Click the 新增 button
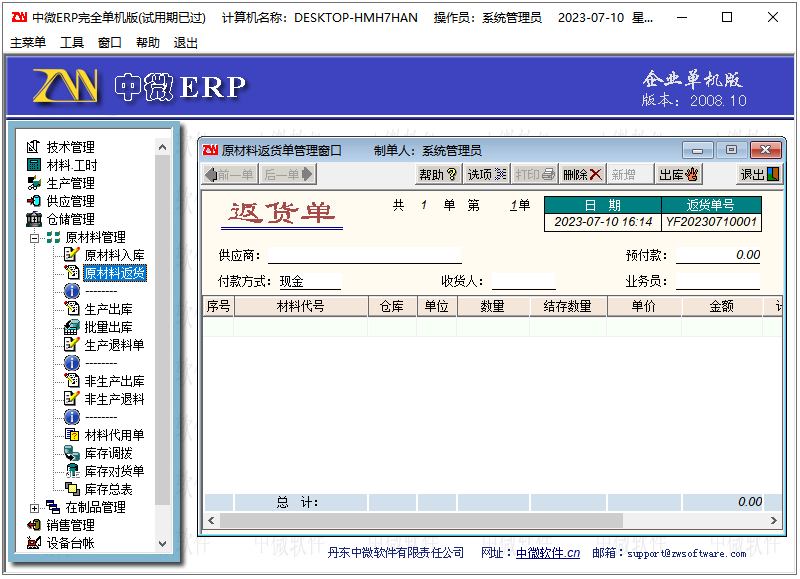800x579 pixels. (x=631, y=175)
